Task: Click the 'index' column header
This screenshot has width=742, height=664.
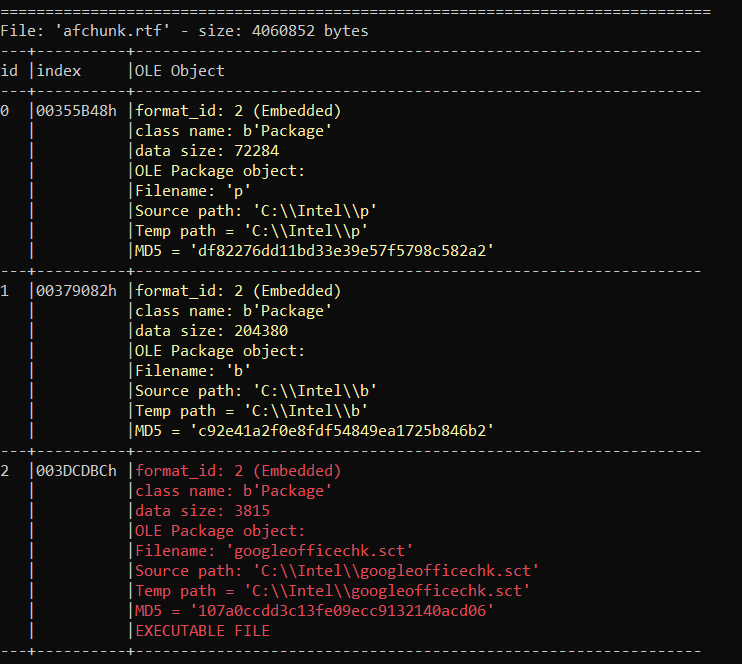Action: click(59, 71)
